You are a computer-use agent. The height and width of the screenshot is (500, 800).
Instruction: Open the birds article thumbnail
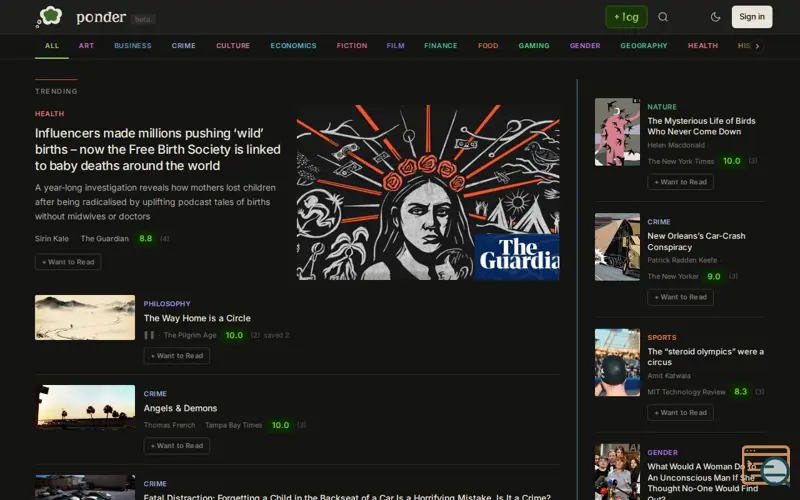click(617, 132)
